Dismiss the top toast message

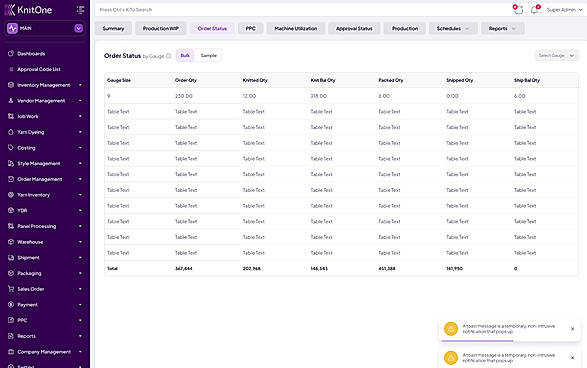click(572, 329)
